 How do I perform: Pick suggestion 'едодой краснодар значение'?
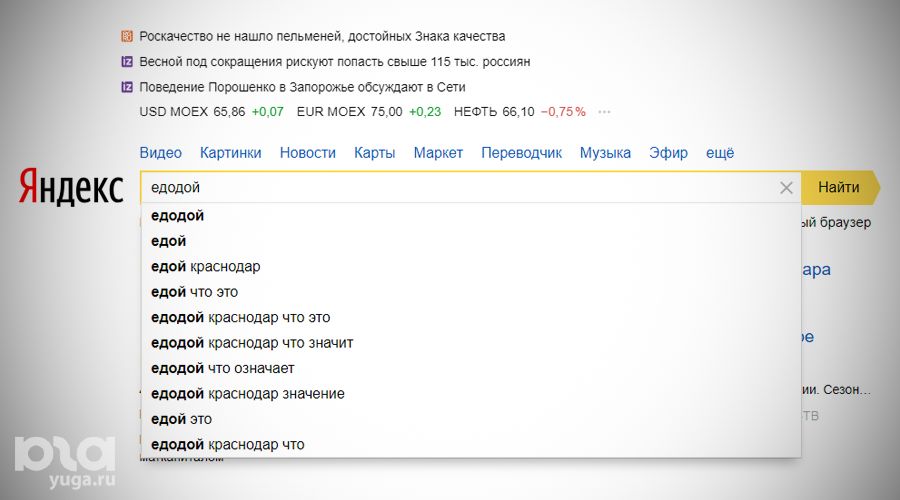[x=247, y=393]
